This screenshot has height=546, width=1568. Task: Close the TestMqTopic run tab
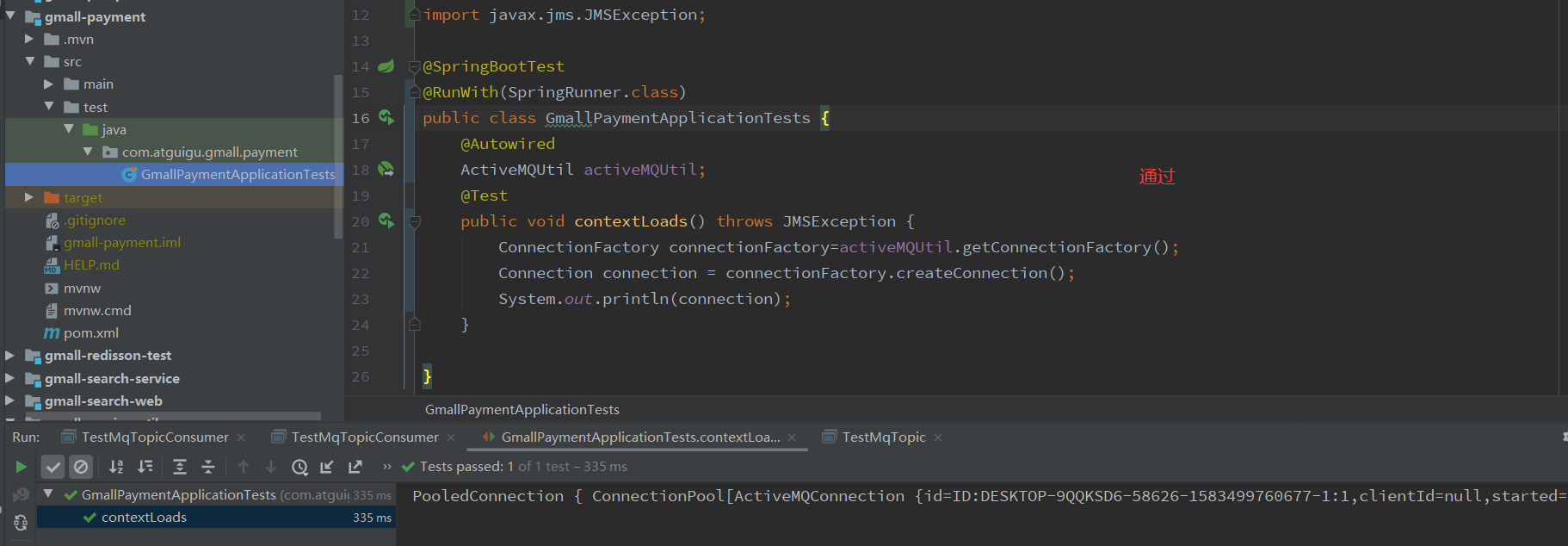938,437
